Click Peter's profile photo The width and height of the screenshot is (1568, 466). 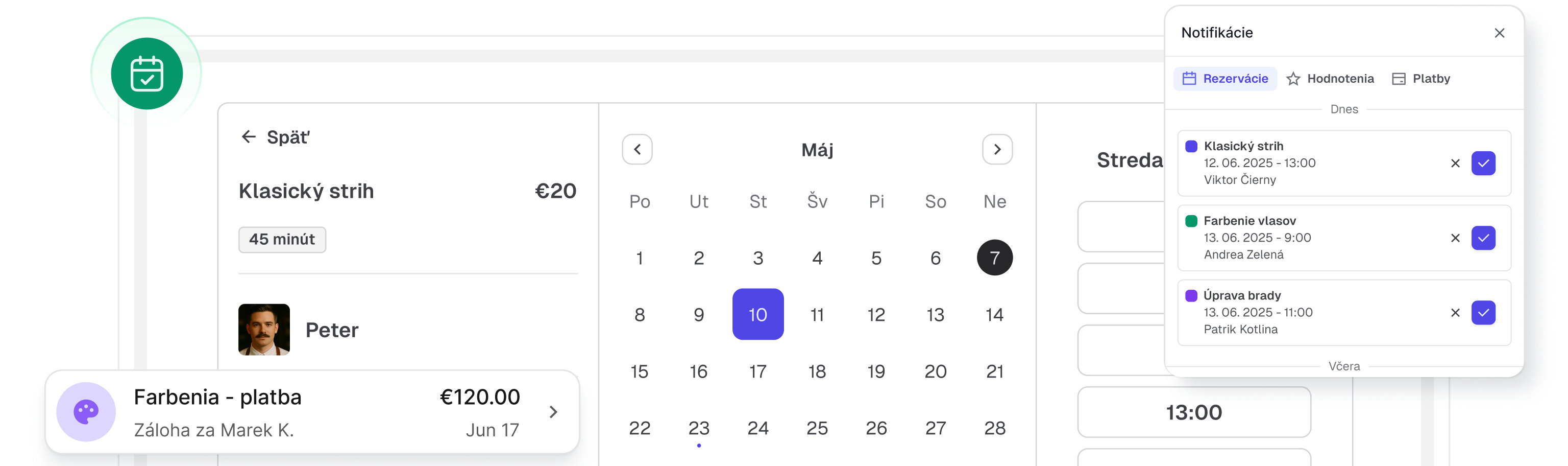pyautogui.click(x=264, y=330)
